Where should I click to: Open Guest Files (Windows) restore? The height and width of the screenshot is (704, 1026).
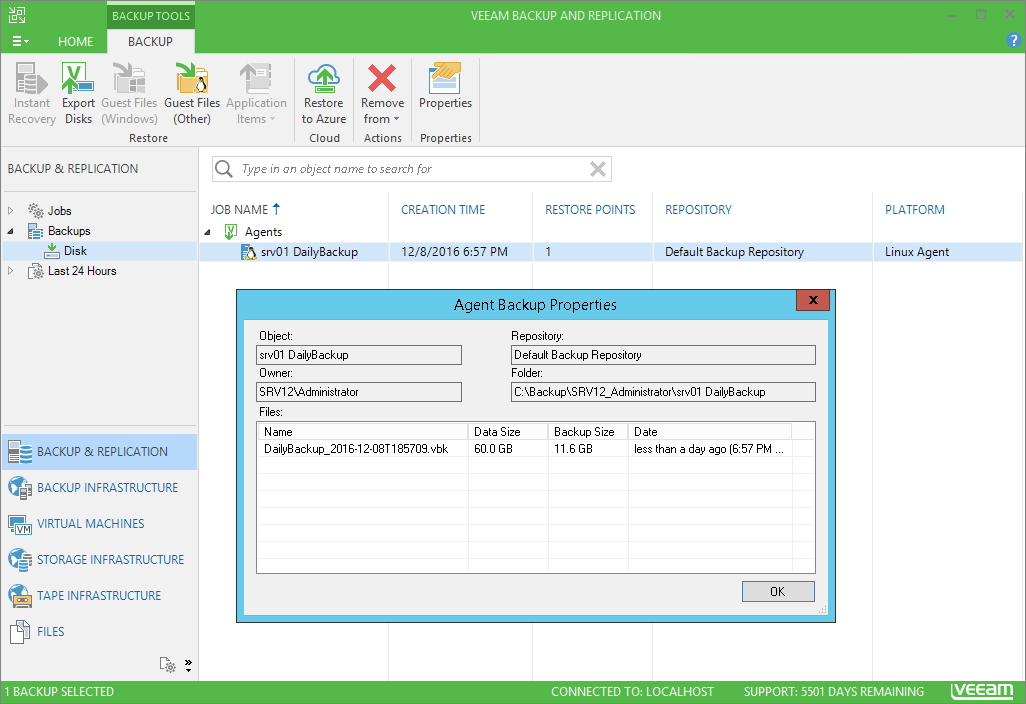129,94
